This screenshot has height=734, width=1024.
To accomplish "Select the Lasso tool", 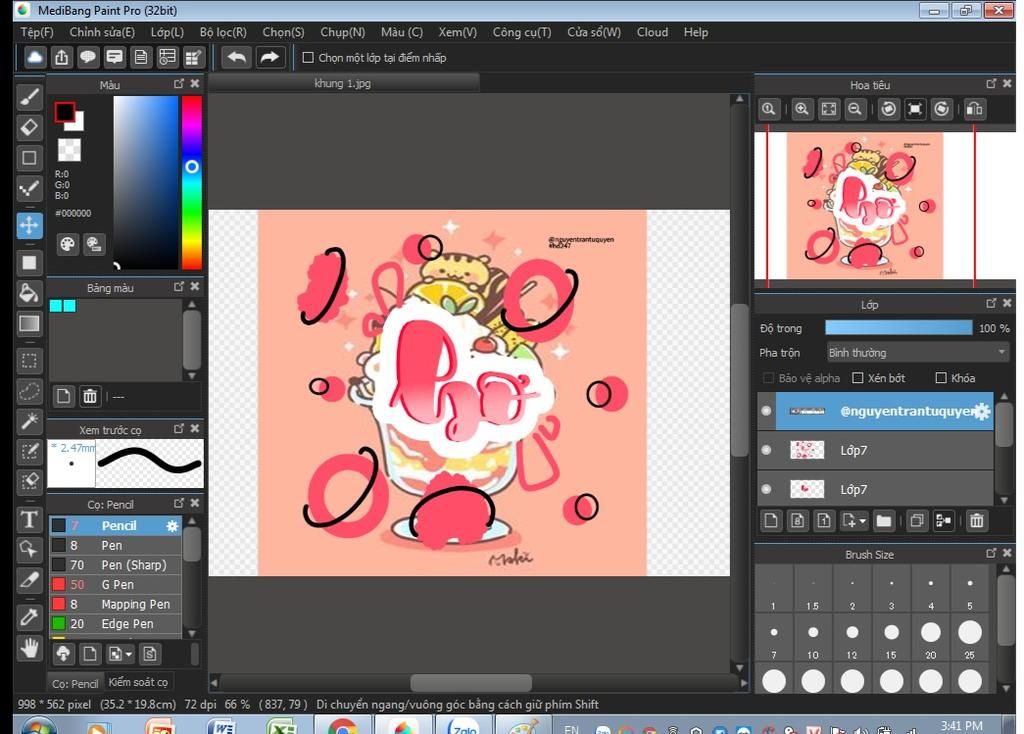I will (x=29, y=391).
